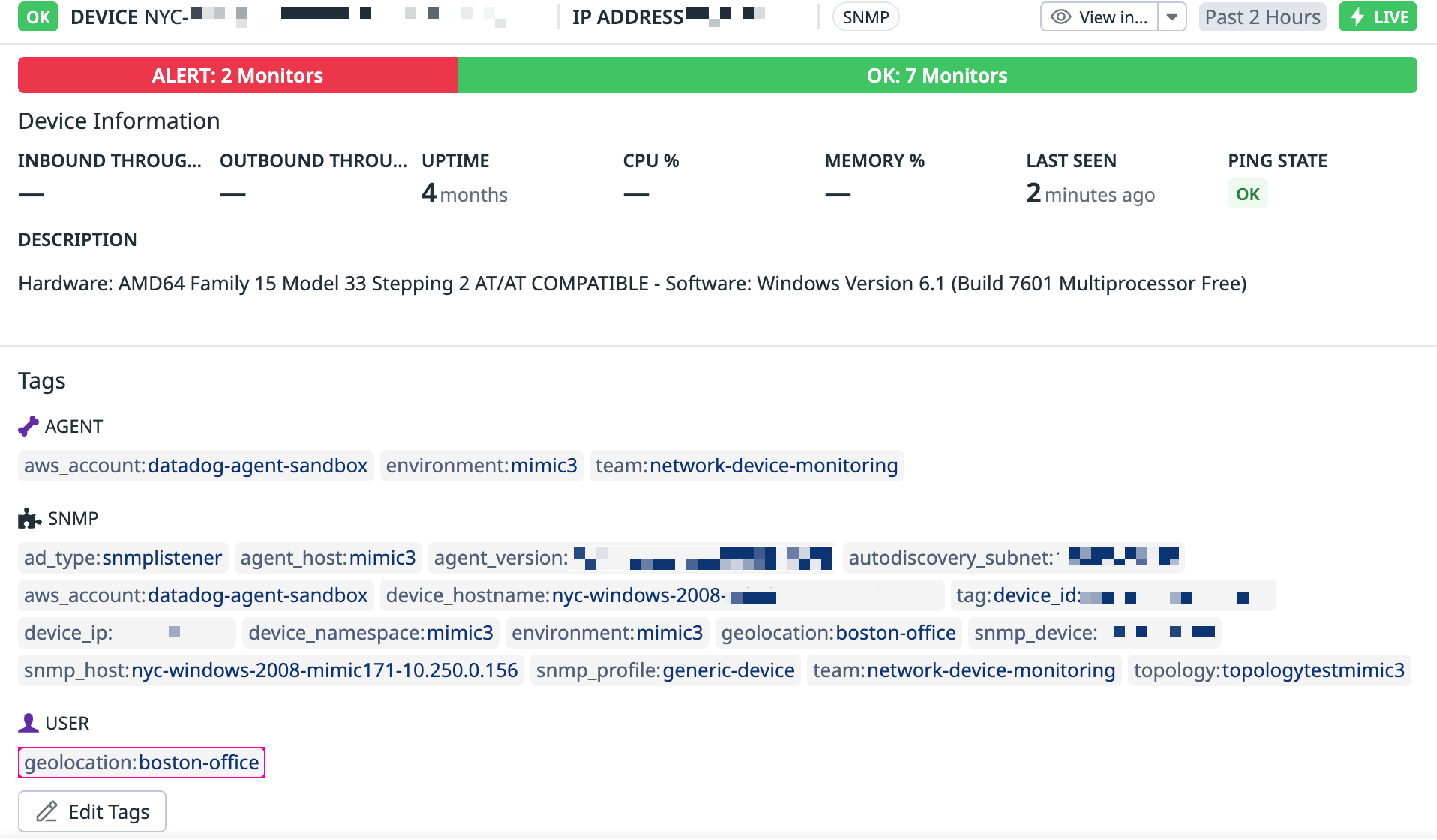Click the pencil icon in Edit Tags

coord(47,812)
